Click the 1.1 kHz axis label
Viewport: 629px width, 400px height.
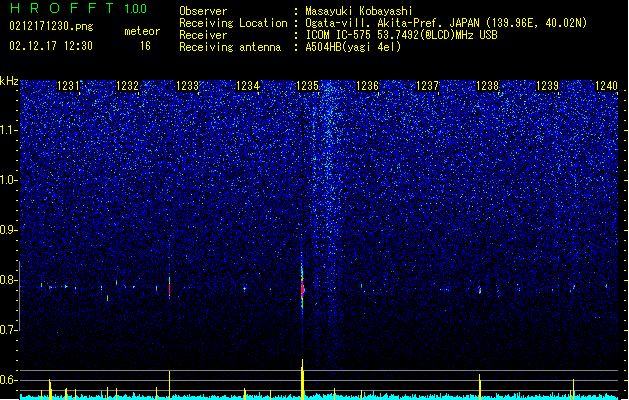click(9, 130)
